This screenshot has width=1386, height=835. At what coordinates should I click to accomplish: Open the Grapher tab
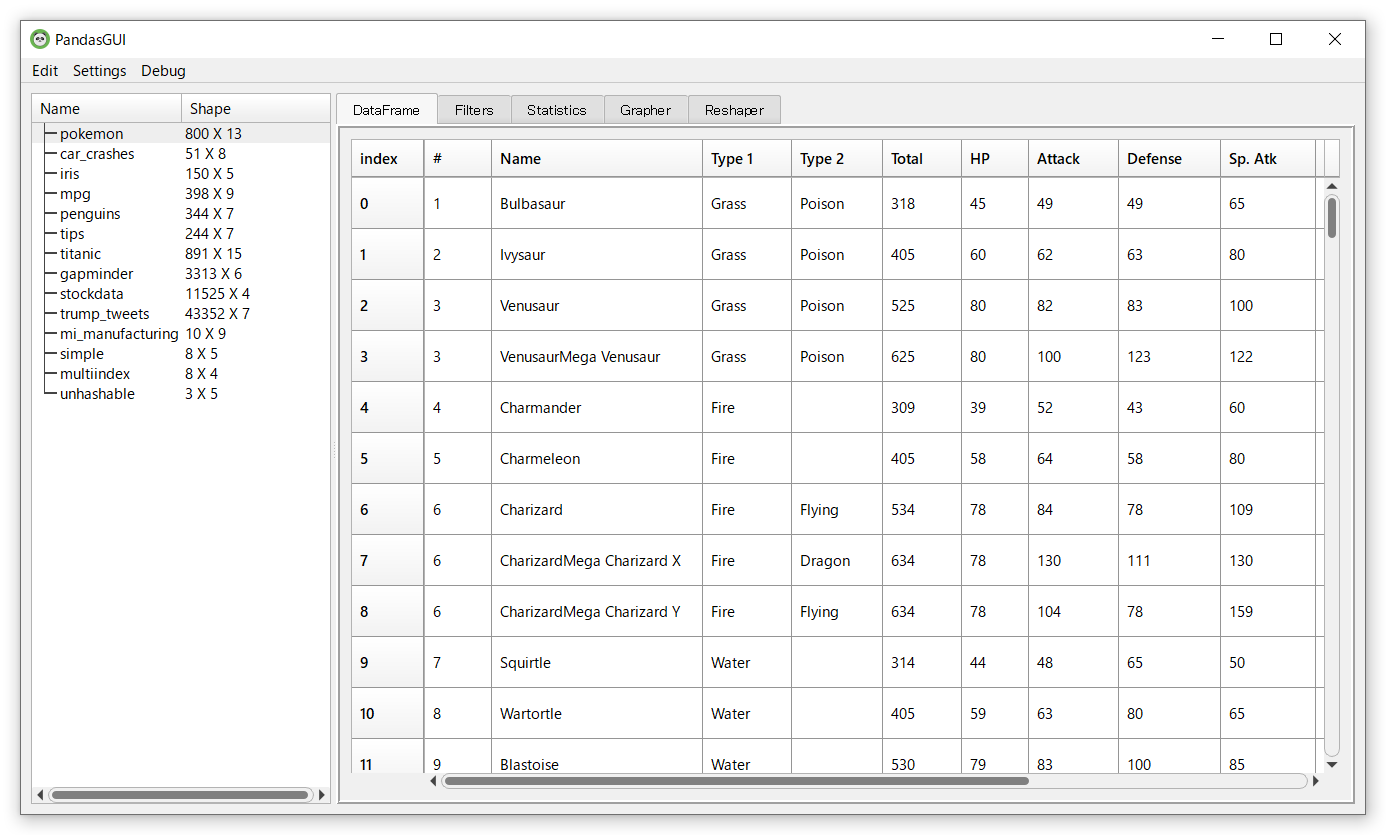click(645, 110)
